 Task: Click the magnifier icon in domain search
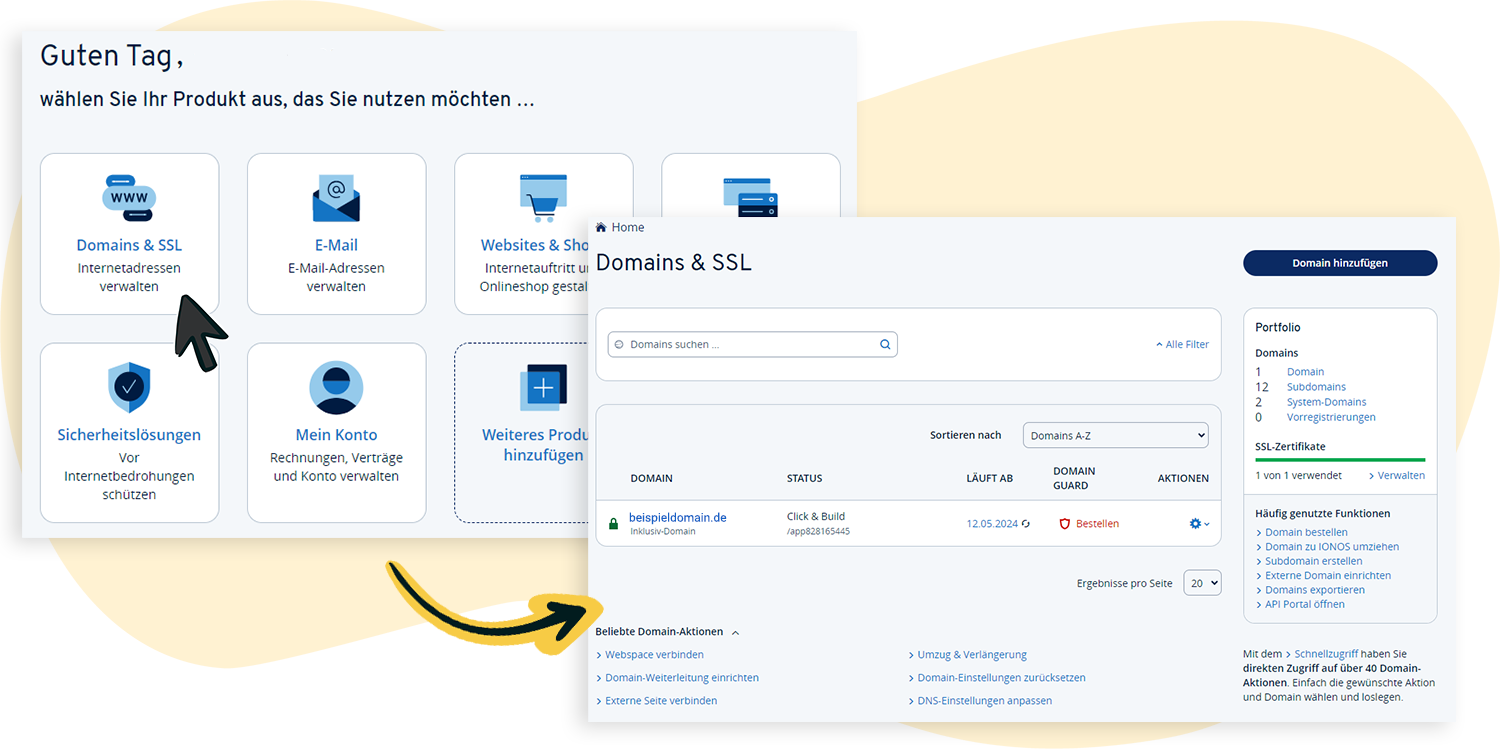pyautogui.click(x=885, y=345)
